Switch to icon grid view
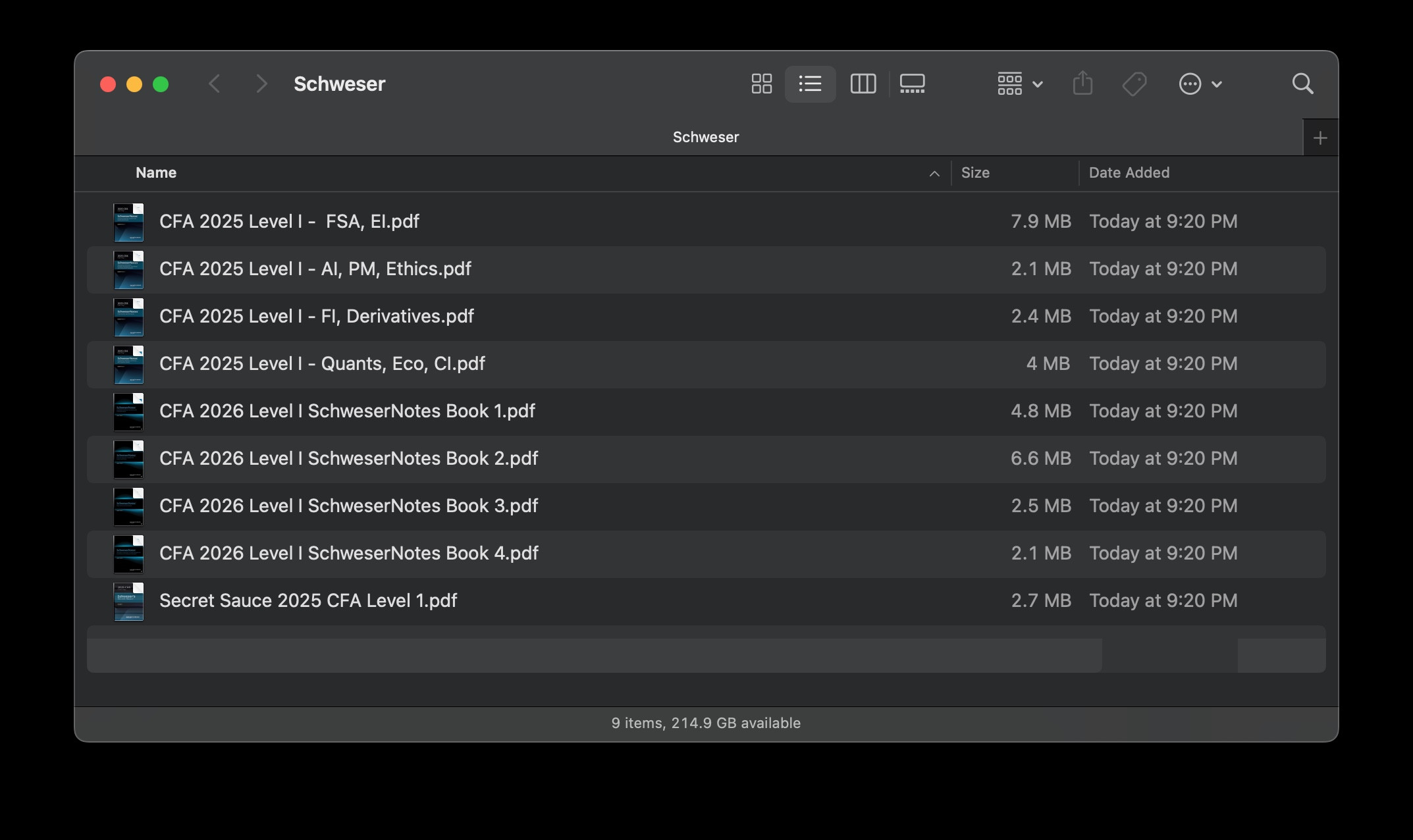The width and height of the screenshot is (1413, 840). pos(761,84)
